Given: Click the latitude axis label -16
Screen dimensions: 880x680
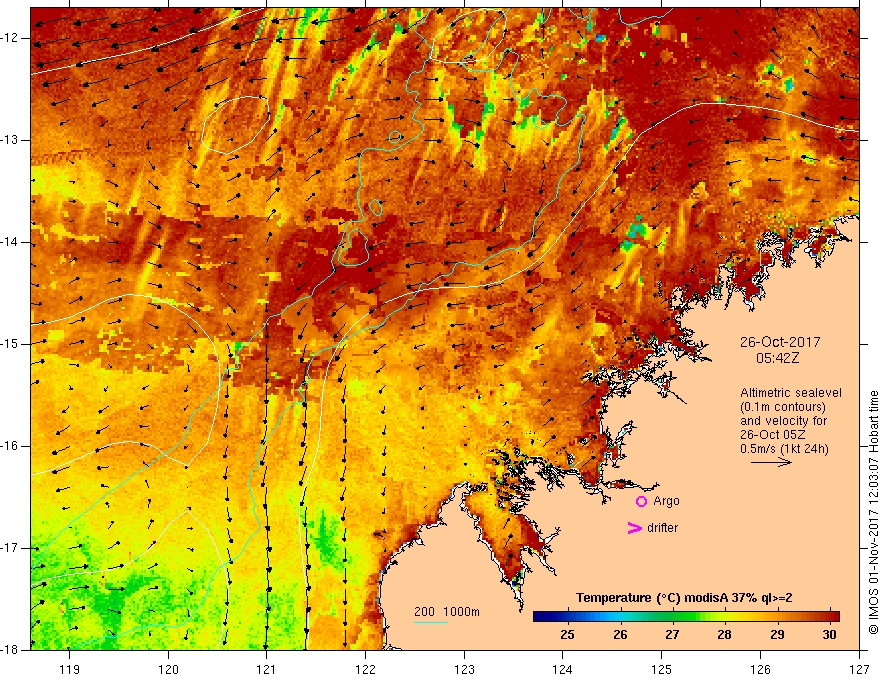Looking at the screenshot, I should (x=10, y=446).
